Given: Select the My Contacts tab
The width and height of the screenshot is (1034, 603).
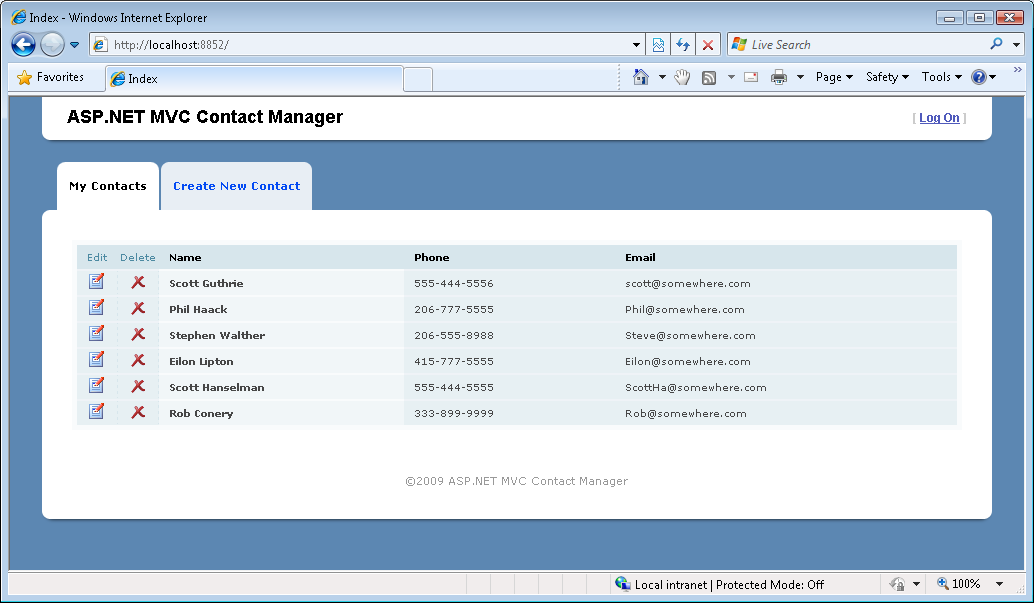Looking at the screenshot, I should (x=108, y=186).
